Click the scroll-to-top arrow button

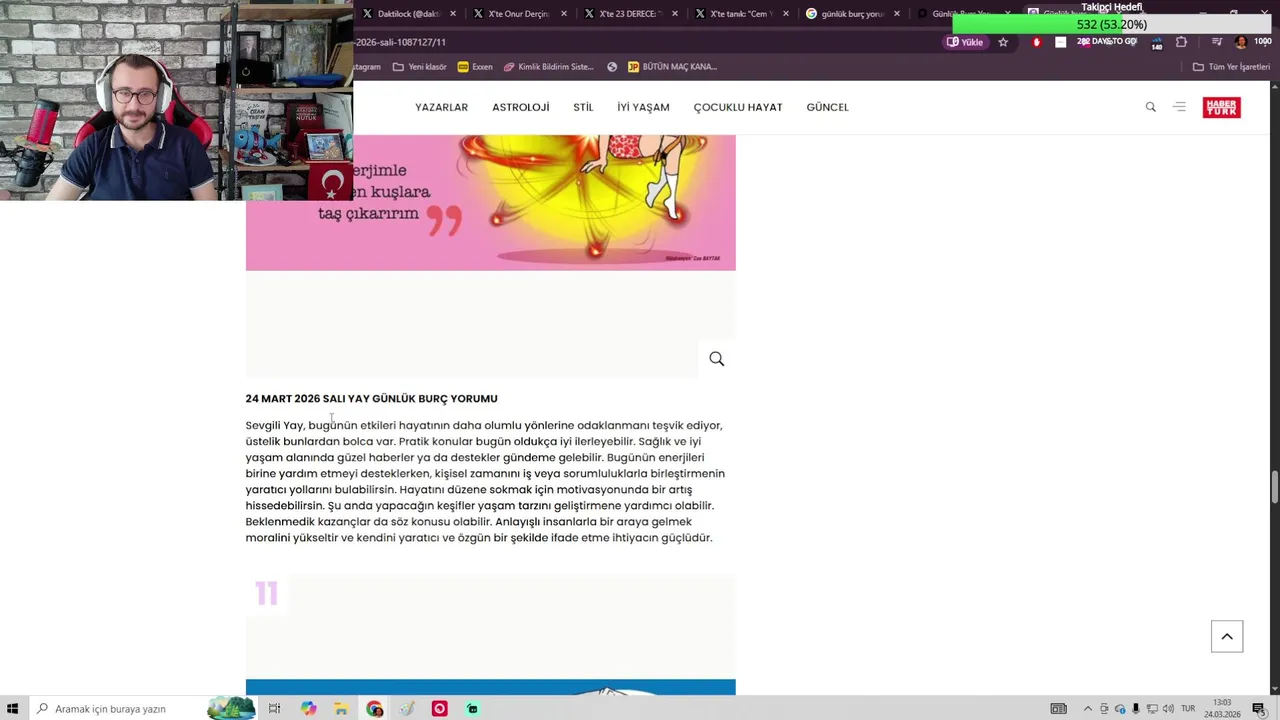(x=1227, y=637)
